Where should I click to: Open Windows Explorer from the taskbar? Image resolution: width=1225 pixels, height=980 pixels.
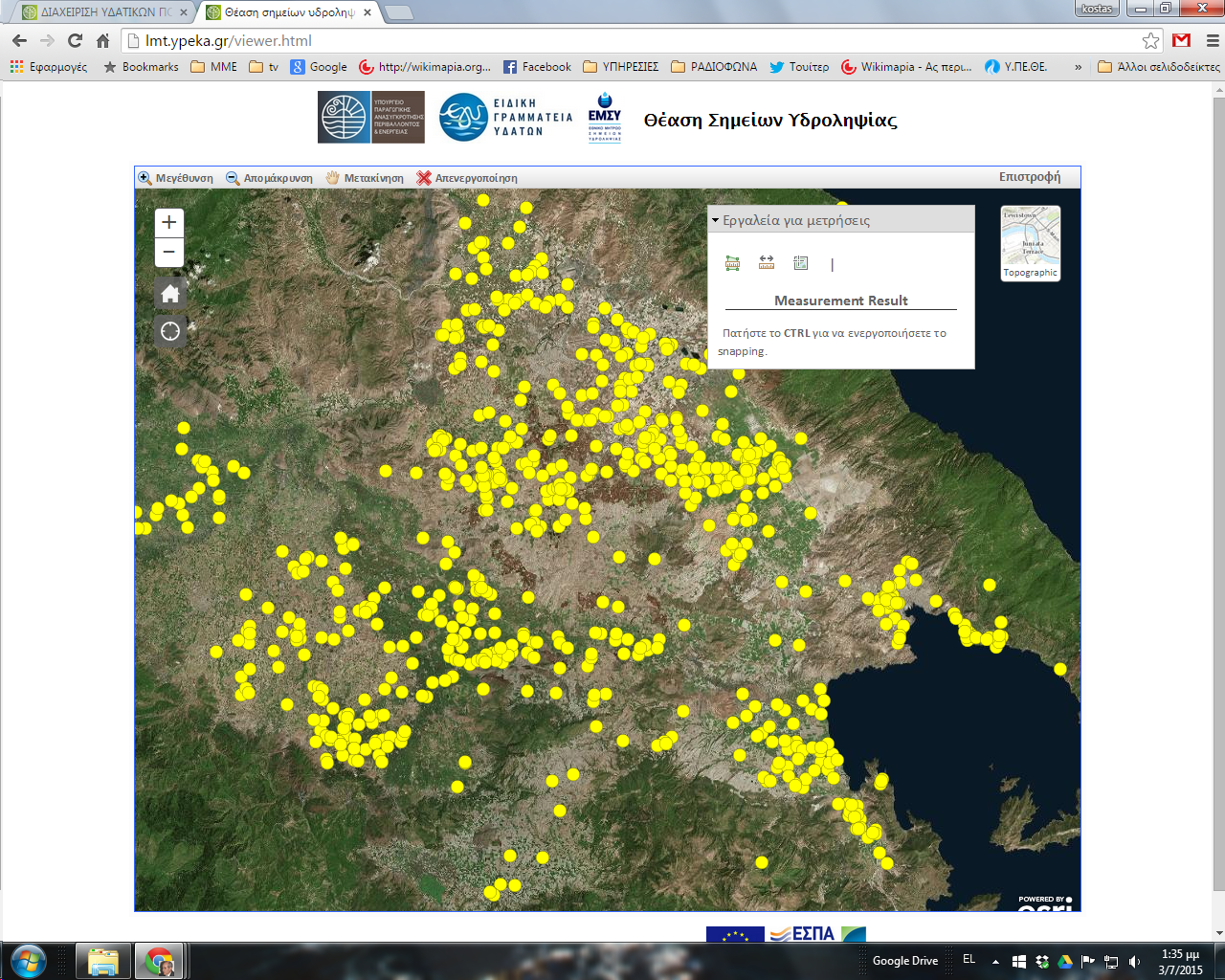point(102,961)
